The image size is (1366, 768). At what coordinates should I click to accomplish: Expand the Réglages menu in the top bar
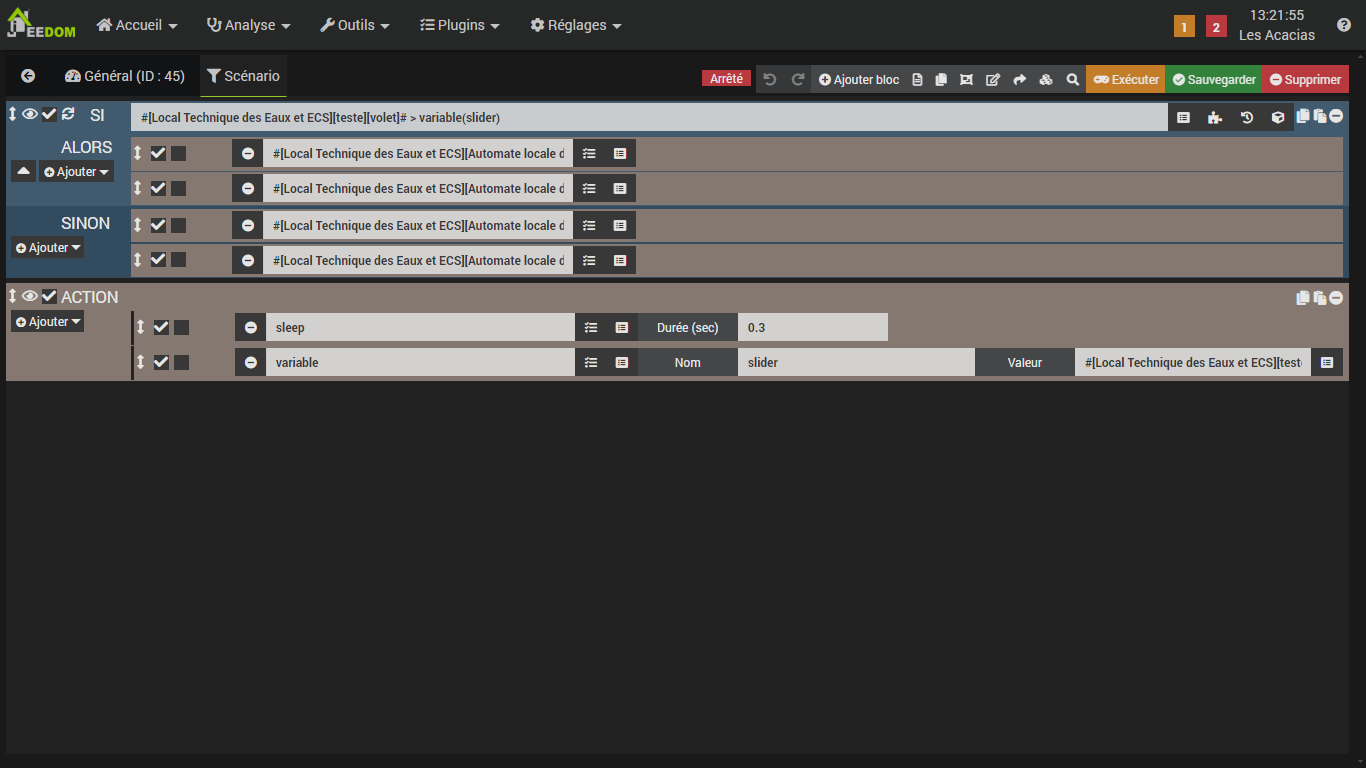(x=575, y=25)
